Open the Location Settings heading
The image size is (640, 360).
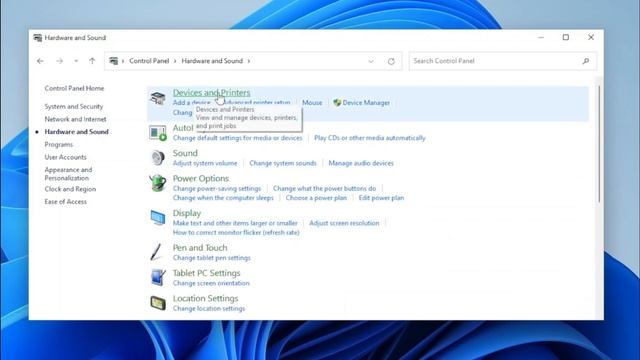click(205, 298)
